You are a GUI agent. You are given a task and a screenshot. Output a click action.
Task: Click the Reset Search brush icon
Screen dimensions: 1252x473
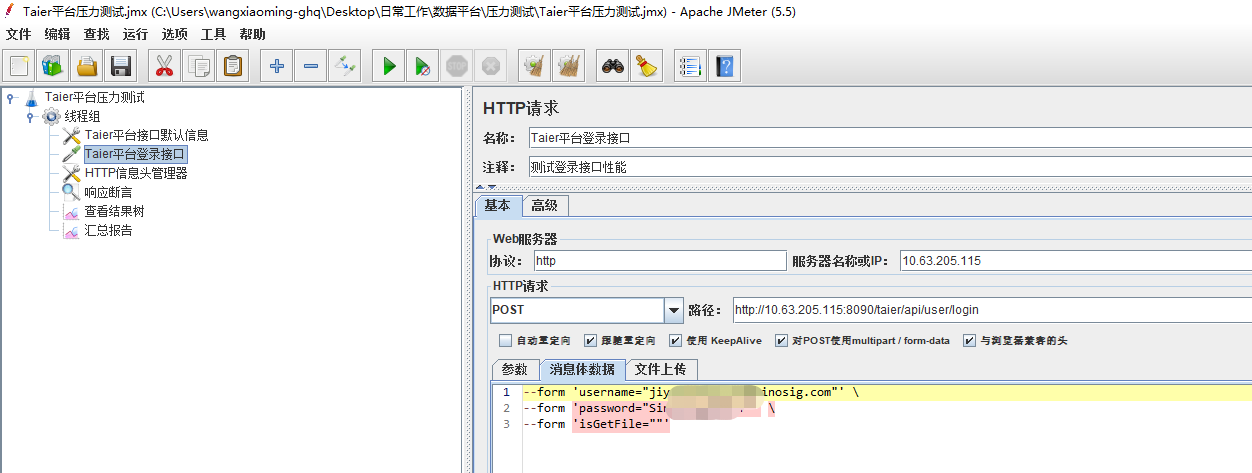646,67
